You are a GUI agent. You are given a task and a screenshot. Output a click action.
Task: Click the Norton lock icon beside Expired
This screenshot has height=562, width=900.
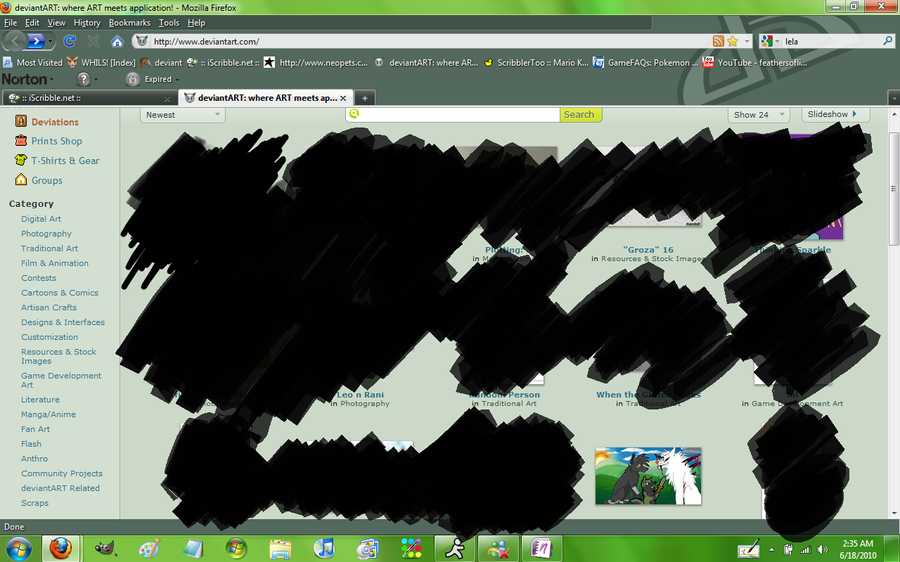point(133,79)
